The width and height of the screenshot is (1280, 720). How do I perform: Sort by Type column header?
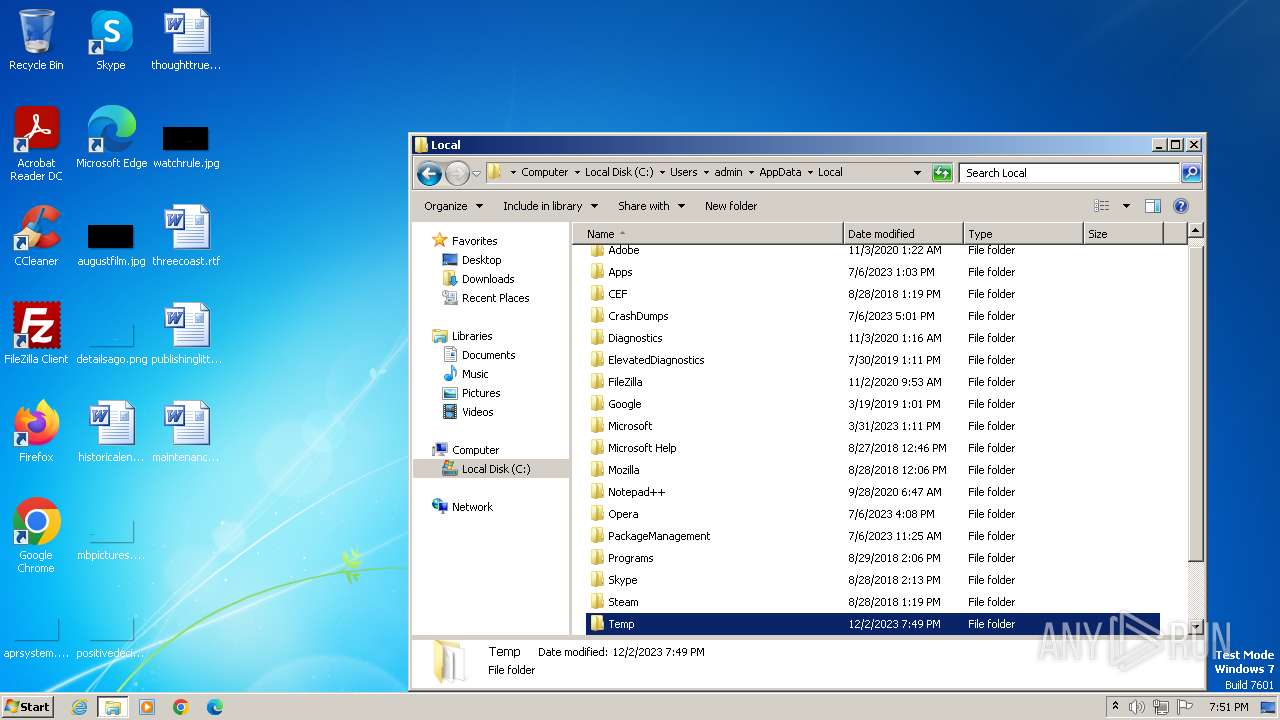coord(1023,234)
